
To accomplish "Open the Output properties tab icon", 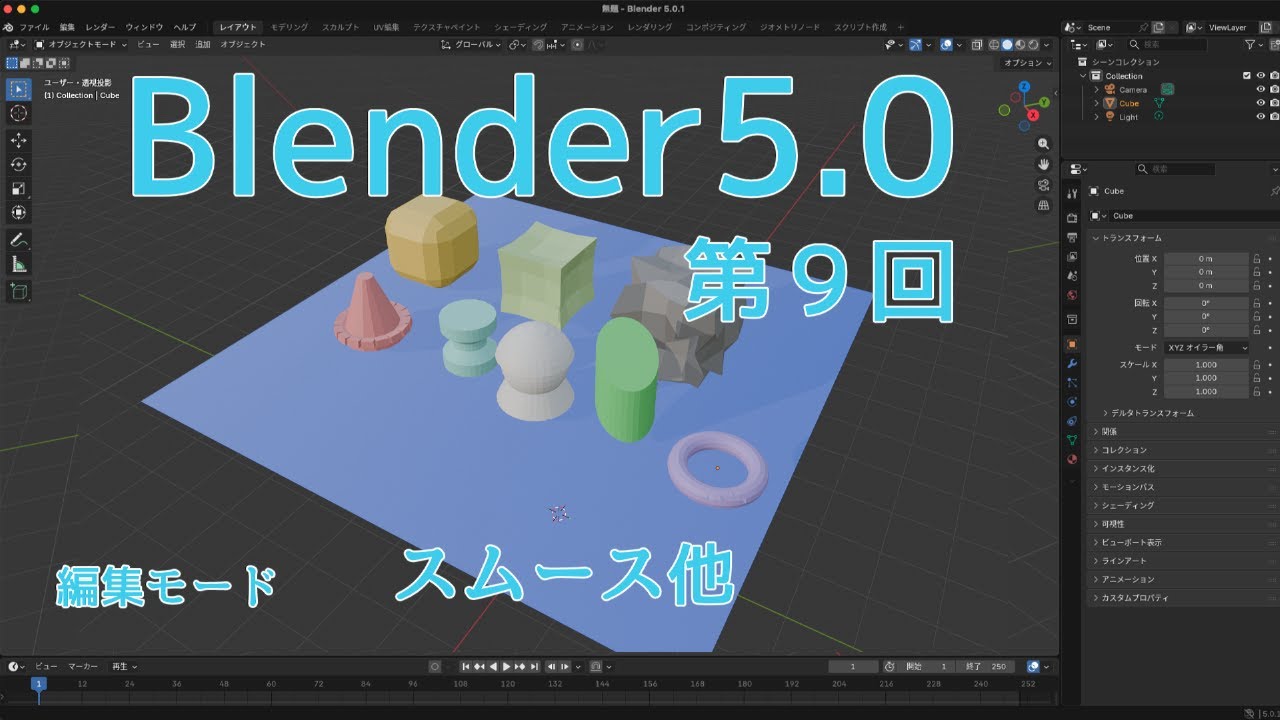I will click(x=1072, y=237).
